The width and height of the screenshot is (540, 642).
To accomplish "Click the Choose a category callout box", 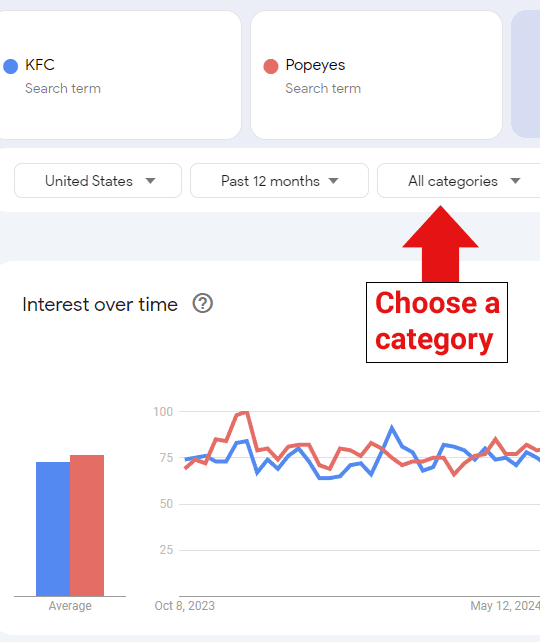I will coord(437,322).
